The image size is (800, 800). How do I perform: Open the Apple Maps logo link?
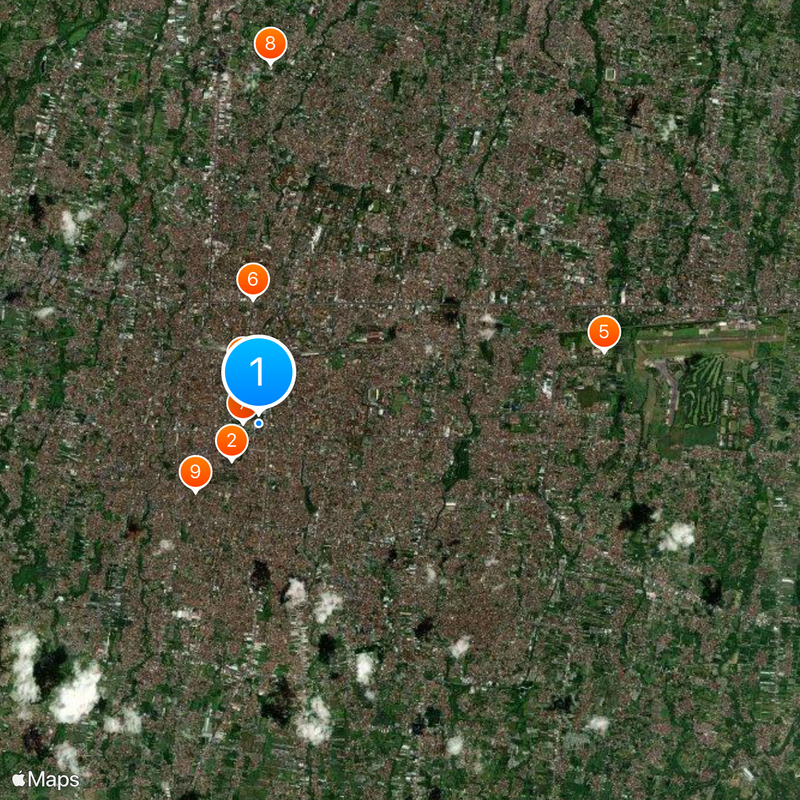[x=46, y=780]
